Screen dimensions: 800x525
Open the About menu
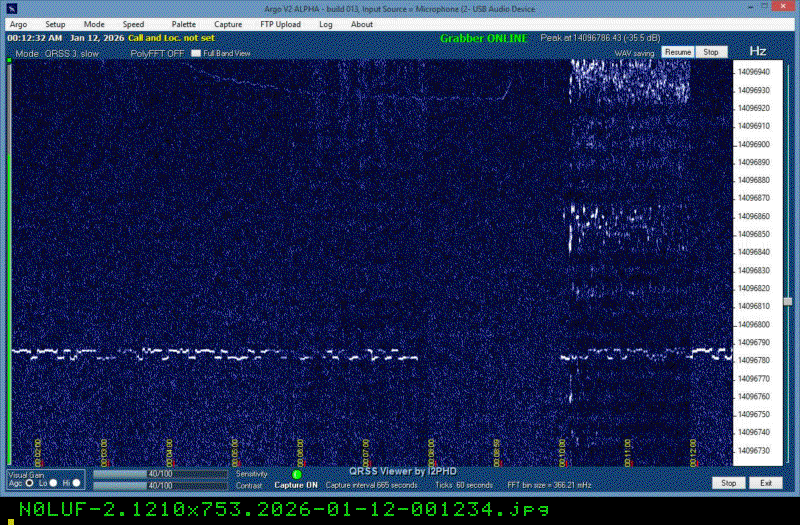(x=362, y=24)
